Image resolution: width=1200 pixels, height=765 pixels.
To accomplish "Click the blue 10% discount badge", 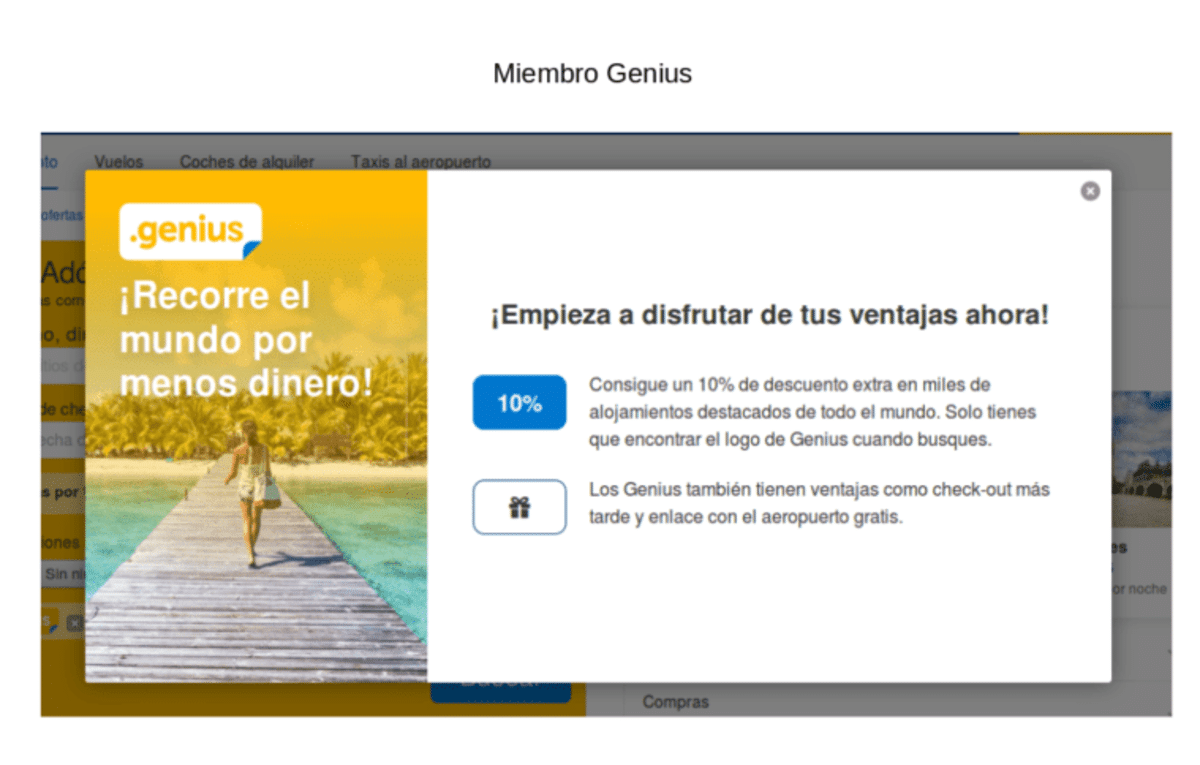I will [x=519, y=403].
